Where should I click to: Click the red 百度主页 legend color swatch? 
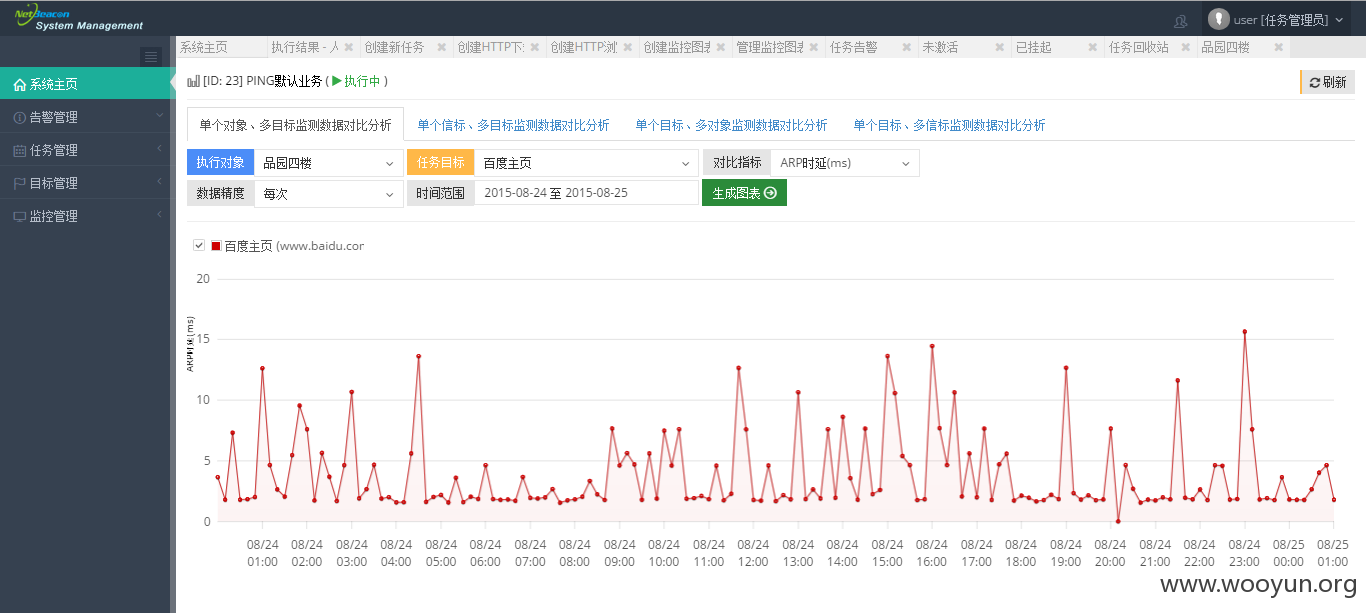(x=215, y=246)
